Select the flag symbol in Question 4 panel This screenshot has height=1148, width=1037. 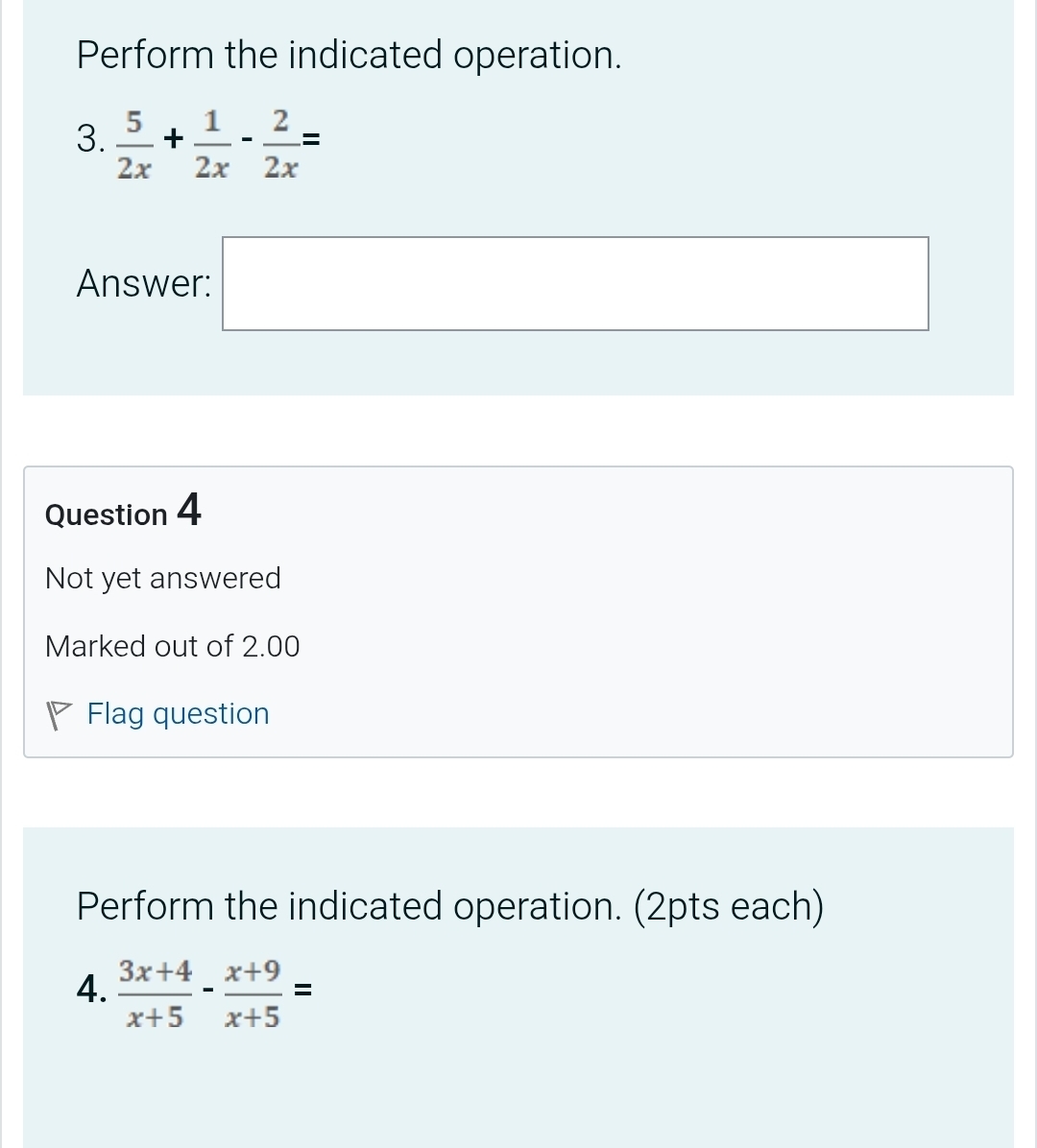tap(58, 712)
